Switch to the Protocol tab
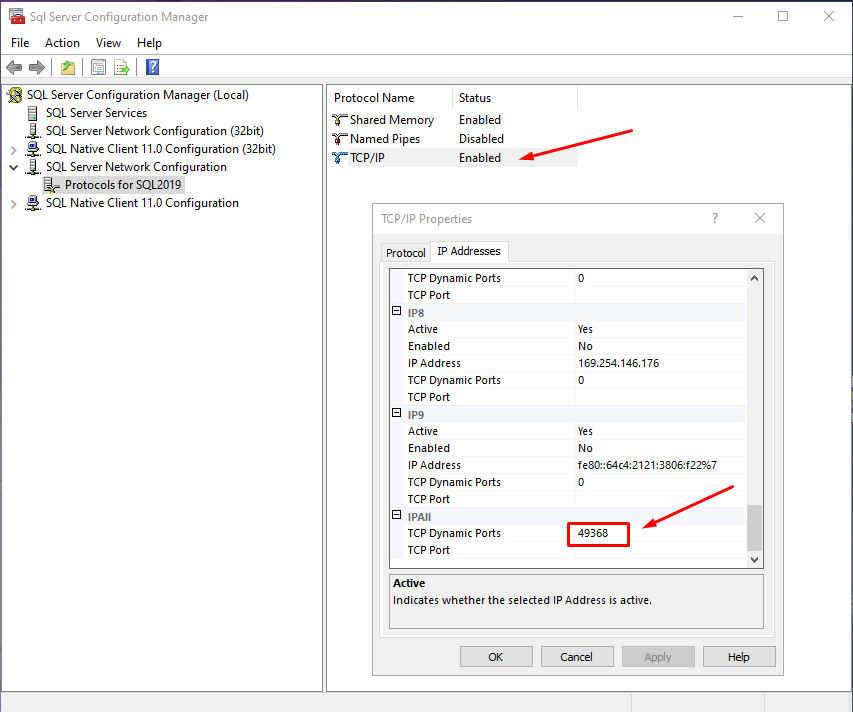 point(405,252)
